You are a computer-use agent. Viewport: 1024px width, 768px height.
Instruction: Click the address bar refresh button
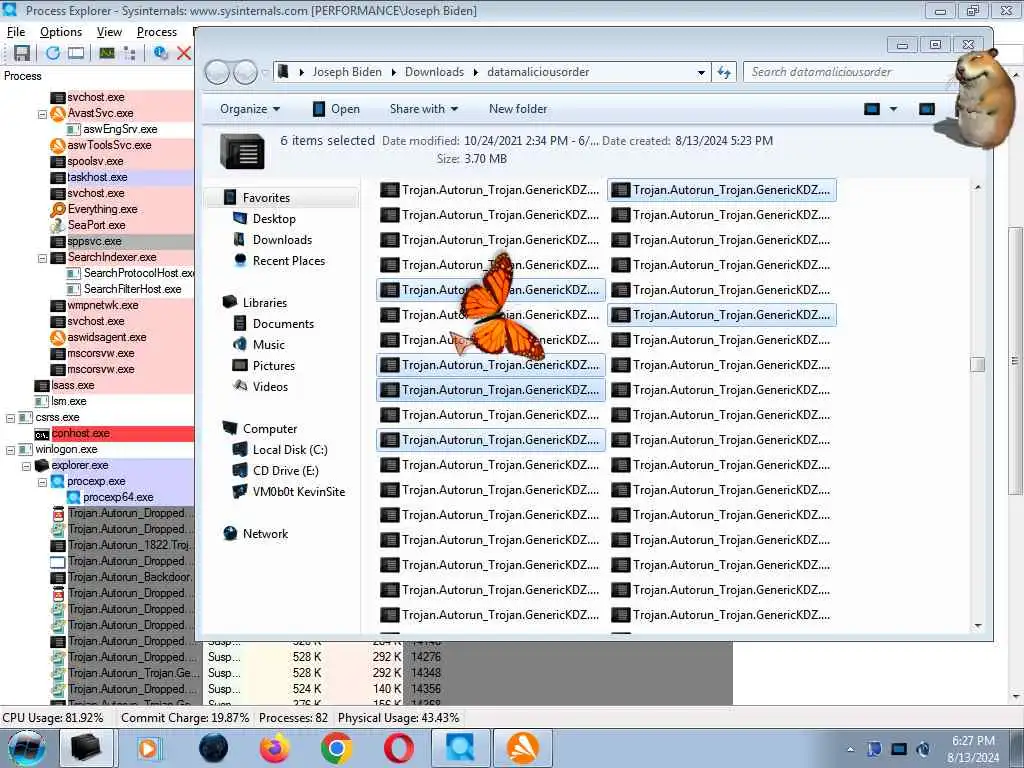[724, 72]
